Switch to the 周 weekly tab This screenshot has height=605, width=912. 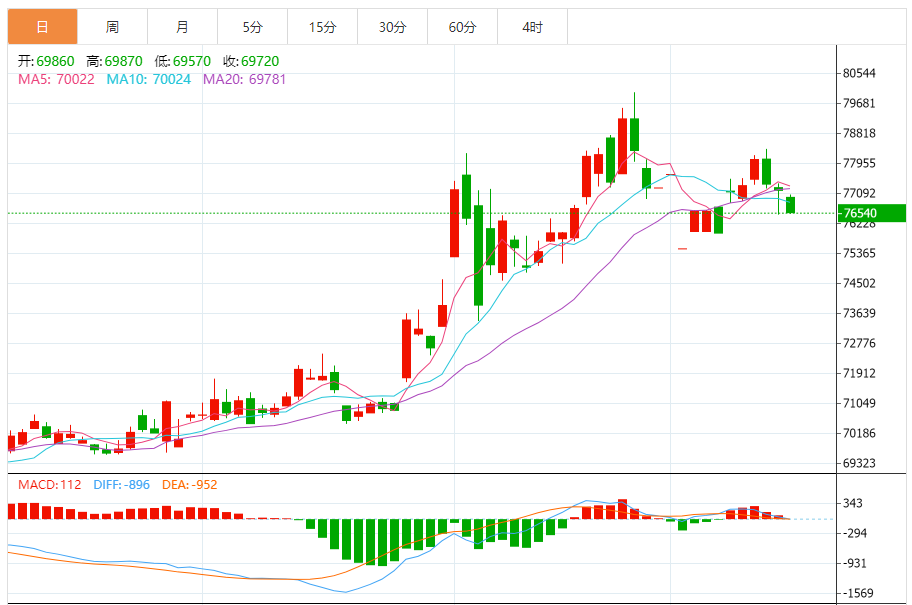(x=112, y=27)
